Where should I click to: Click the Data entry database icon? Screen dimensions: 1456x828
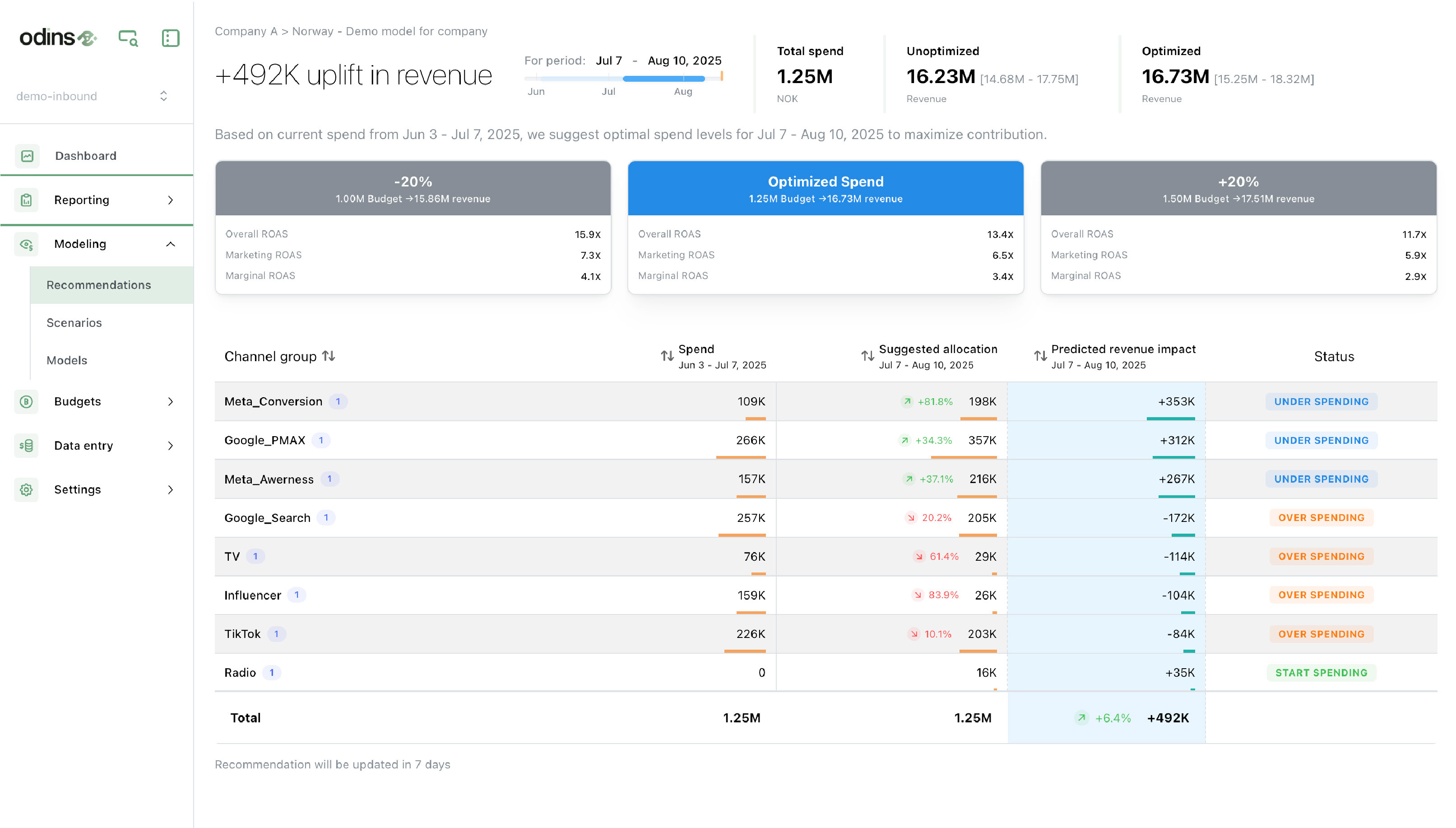pyautogui.click(x=26, y=445)
